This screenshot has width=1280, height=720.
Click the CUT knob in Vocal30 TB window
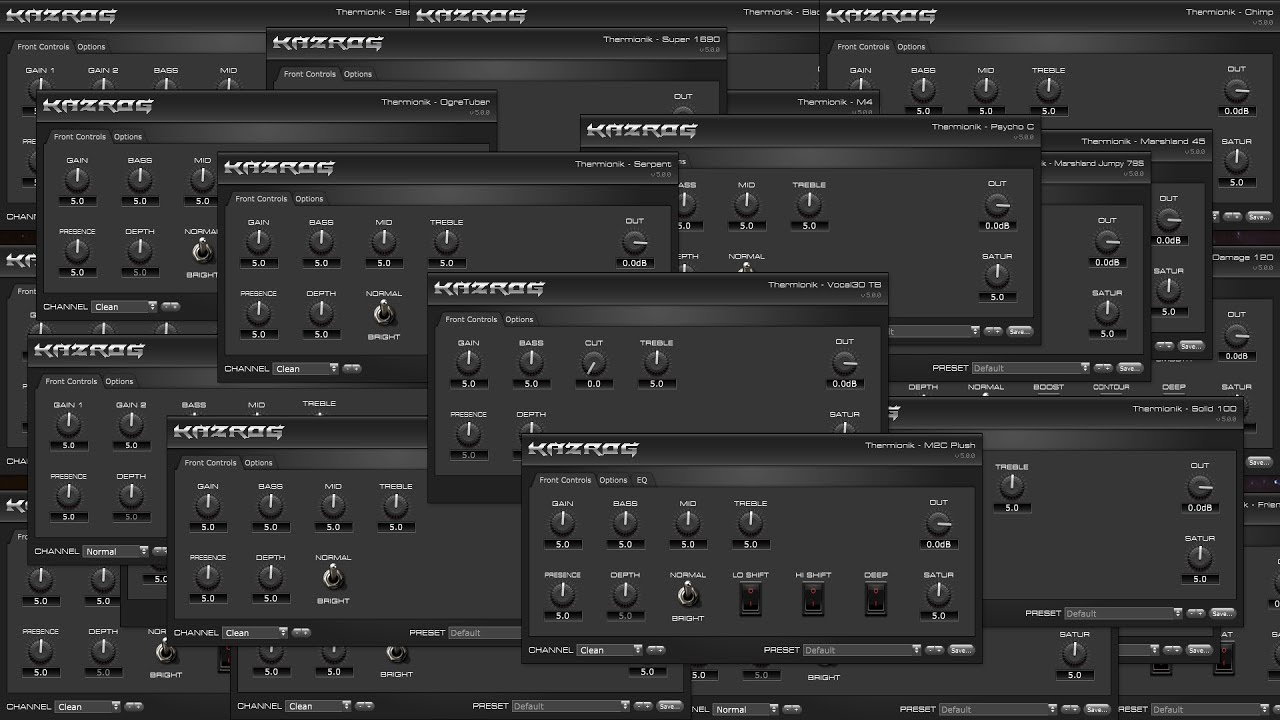594,362
